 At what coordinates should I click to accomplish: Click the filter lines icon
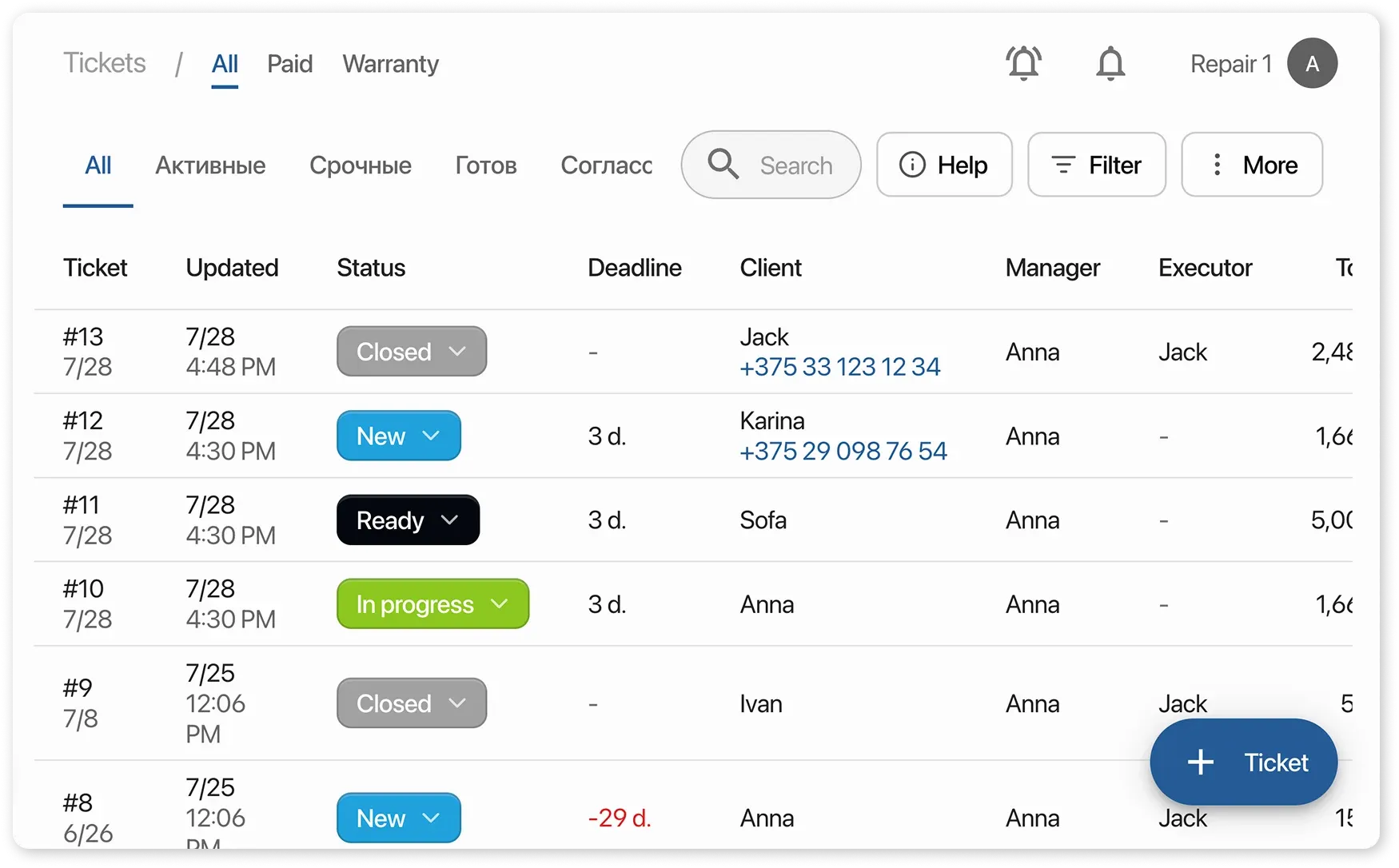[x=1062, y=165]
